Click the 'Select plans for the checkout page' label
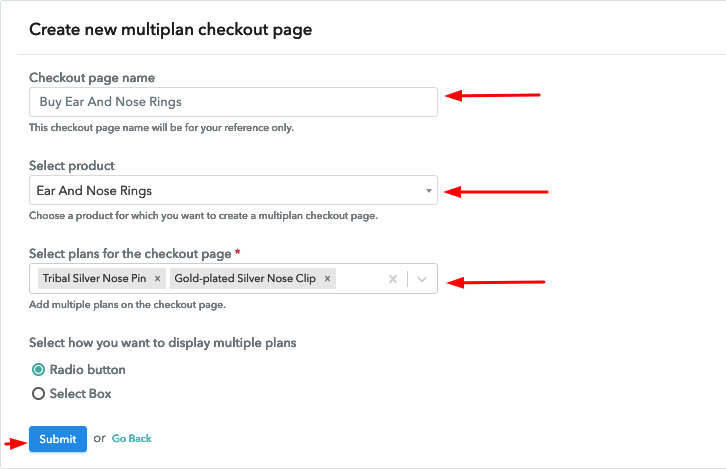The height and width of the screenshot is (469, 726). [130, 254]
